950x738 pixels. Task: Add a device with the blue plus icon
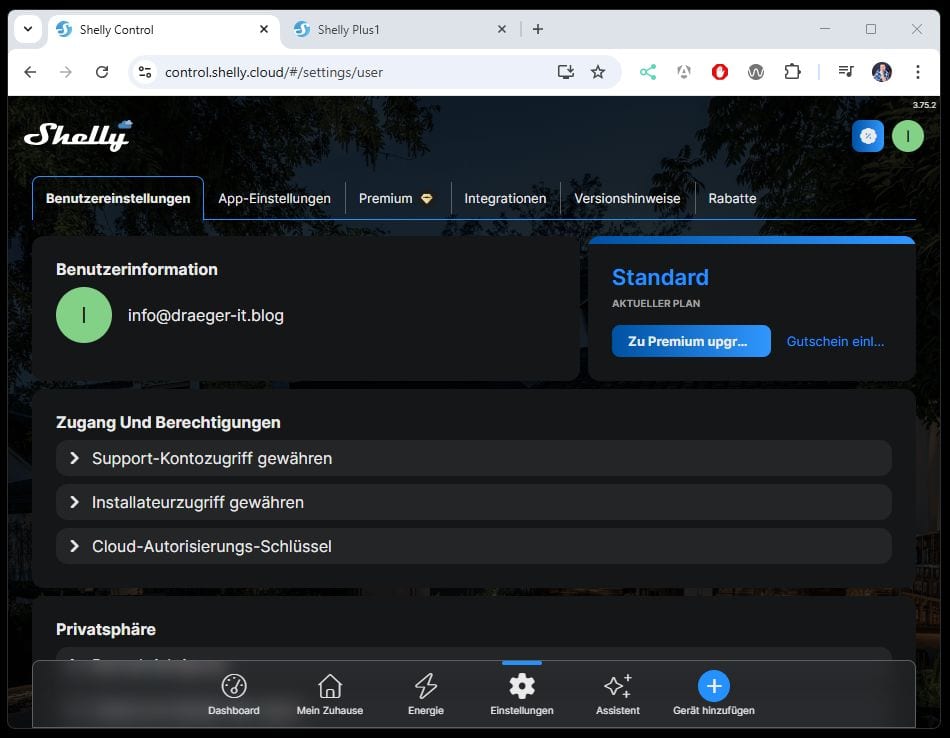(712, 687)
